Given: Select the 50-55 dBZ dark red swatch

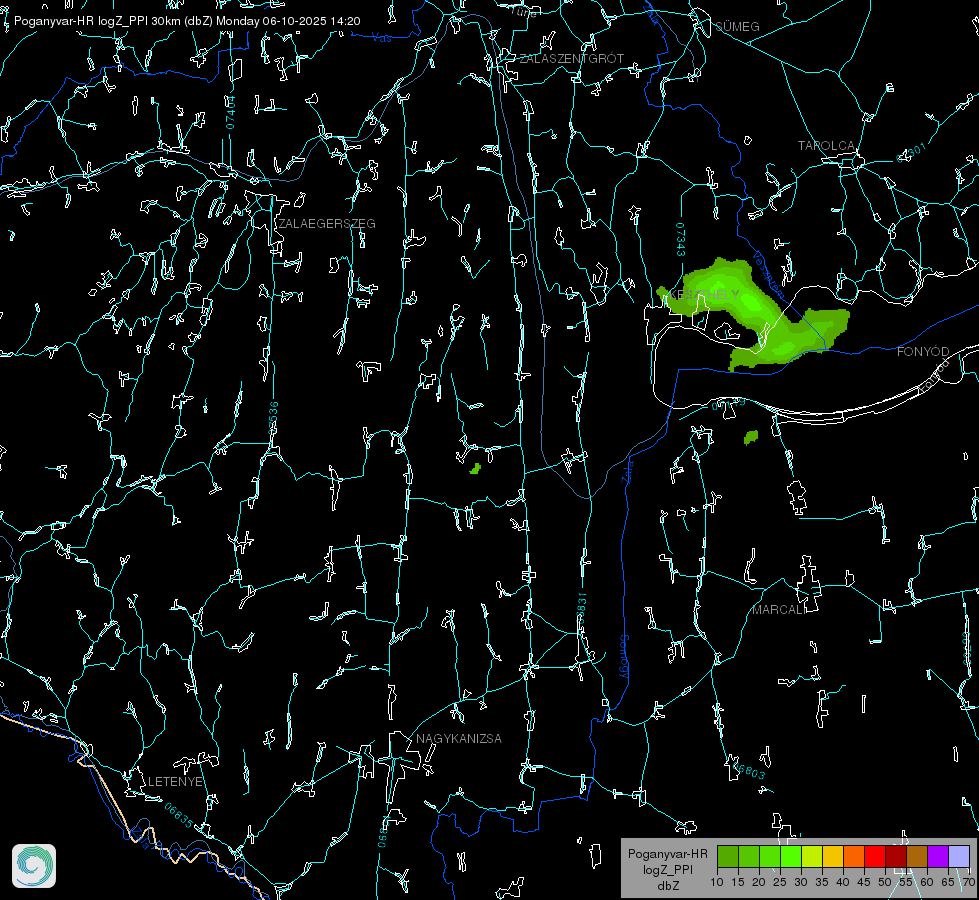Looking at the screenshot, I should [x=896, y=856].
